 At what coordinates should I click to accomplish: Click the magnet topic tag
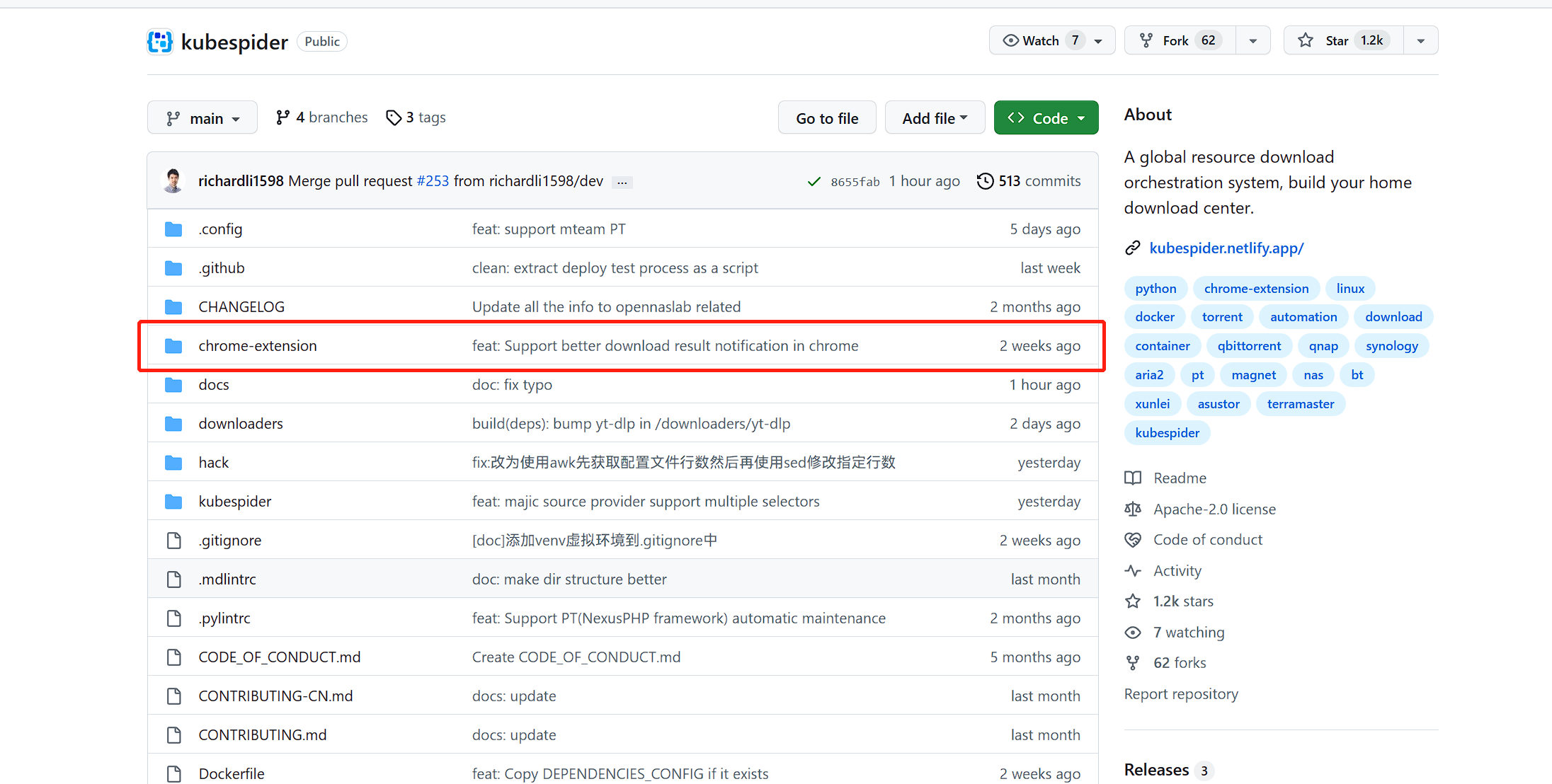(1253, 375)
